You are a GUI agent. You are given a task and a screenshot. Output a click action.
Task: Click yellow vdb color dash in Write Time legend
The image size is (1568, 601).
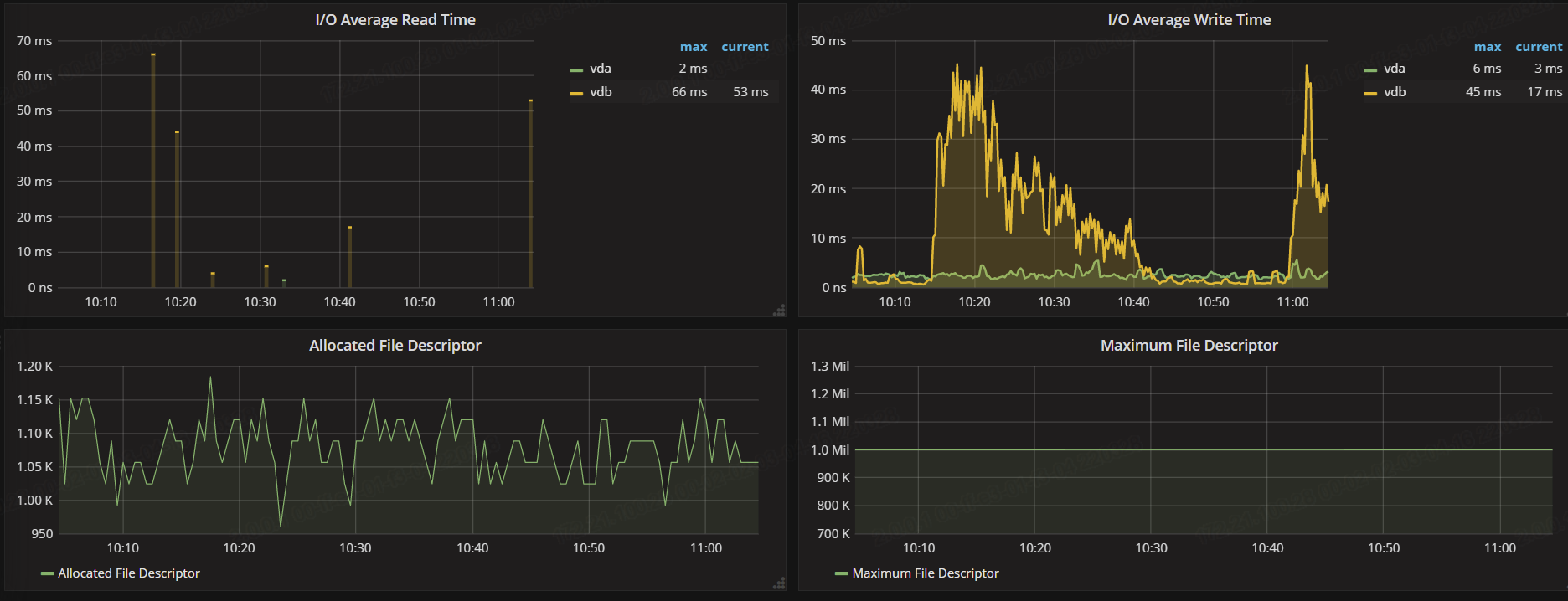click(x=1370, y=94)
